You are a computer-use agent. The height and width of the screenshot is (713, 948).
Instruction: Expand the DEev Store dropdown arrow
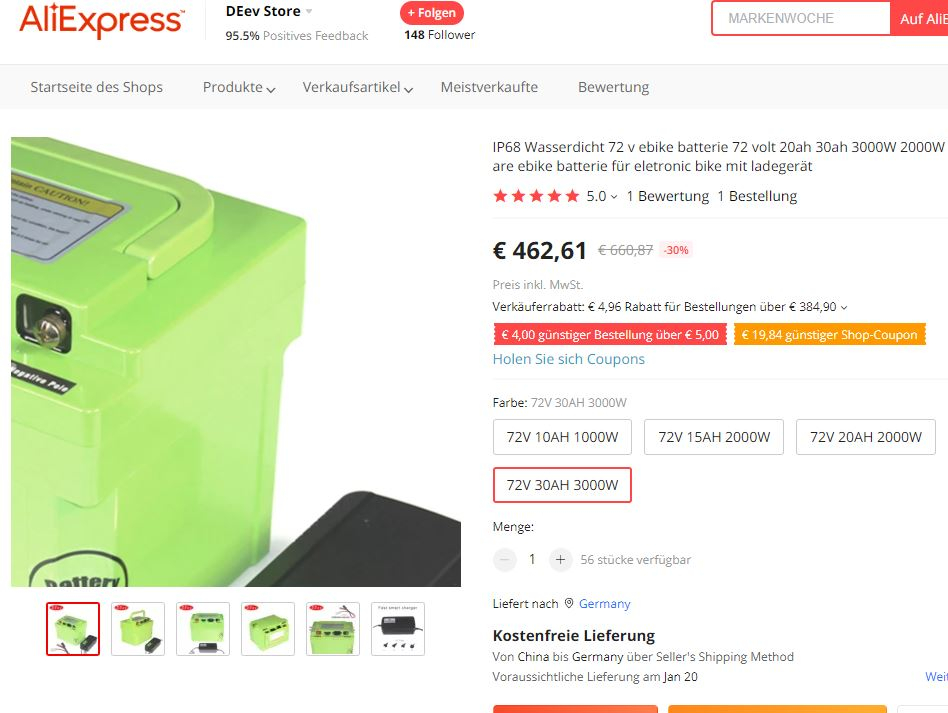[309, 11]
